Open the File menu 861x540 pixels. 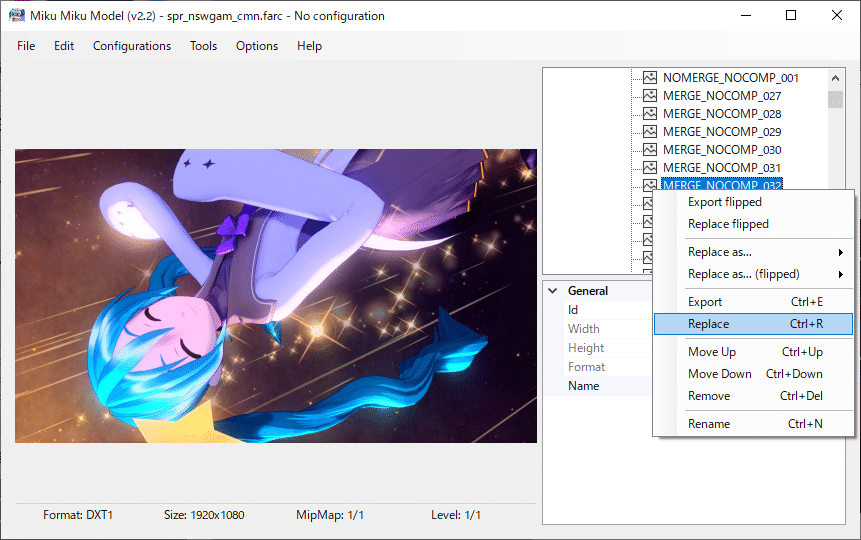click(x=26, y=46)
